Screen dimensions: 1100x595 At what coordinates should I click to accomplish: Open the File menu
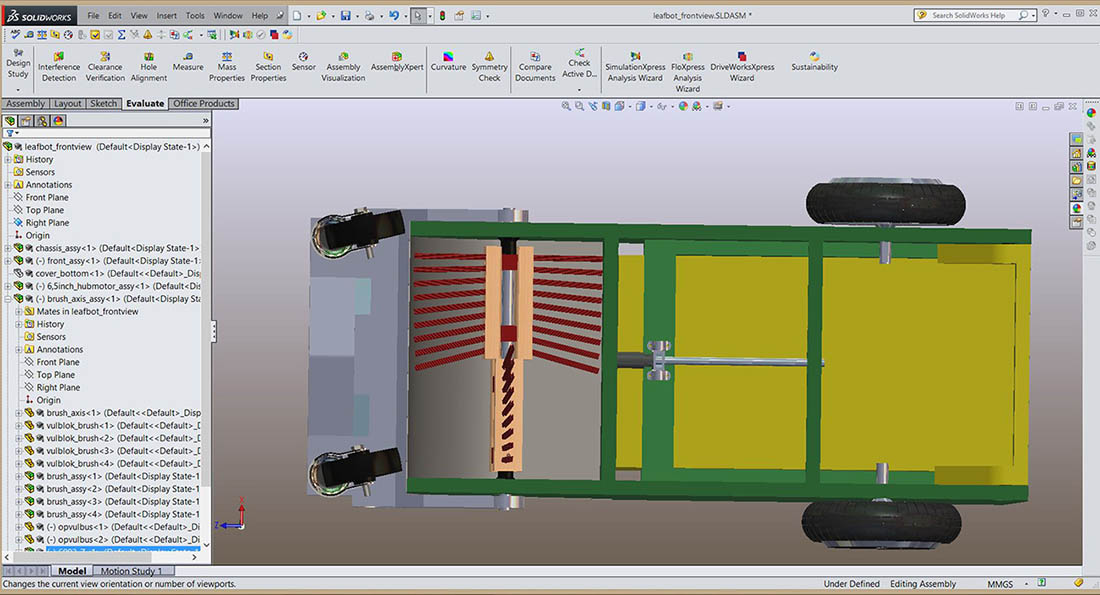(93, 15)
